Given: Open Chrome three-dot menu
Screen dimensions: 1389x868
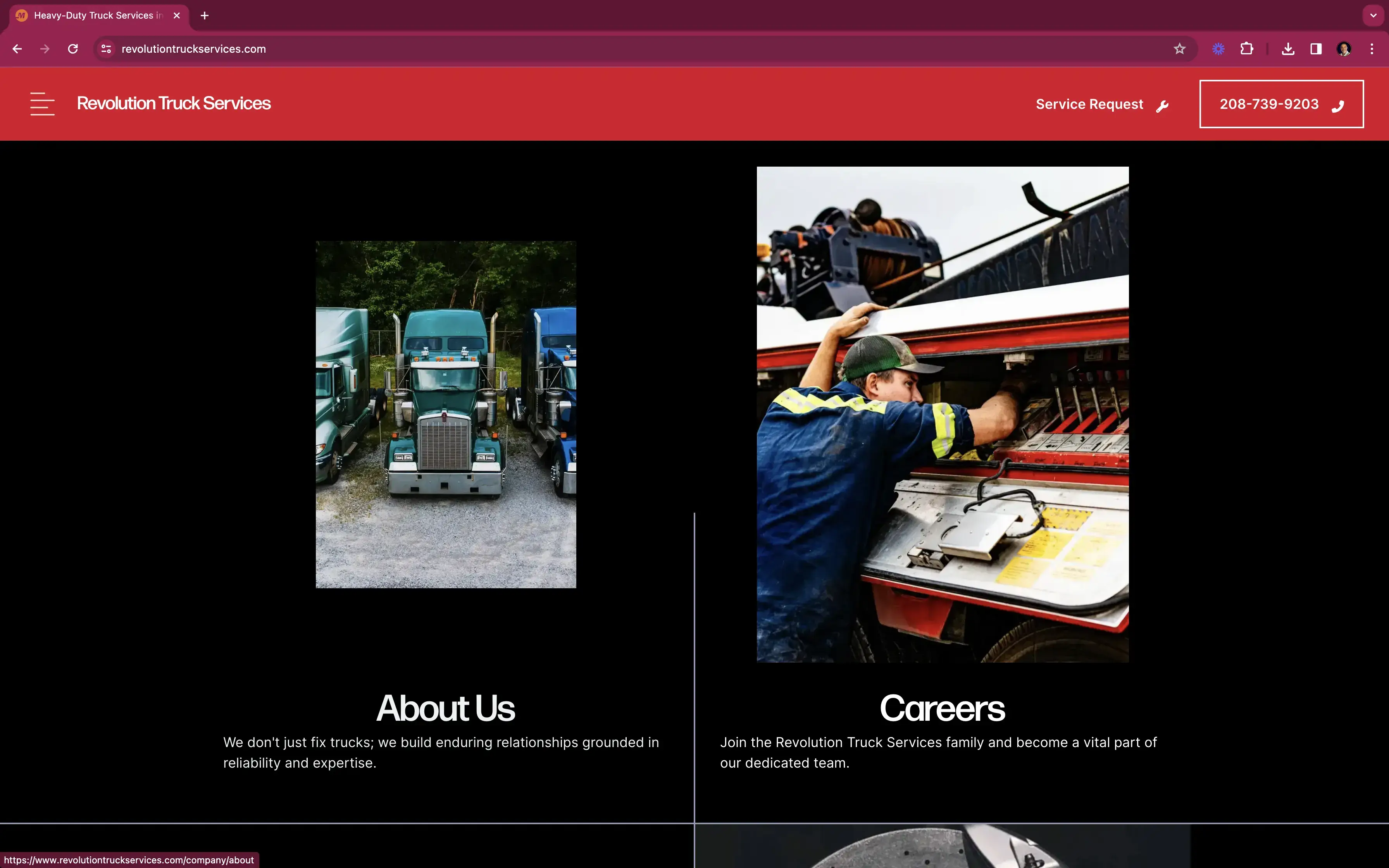Looking at the screenshot, I should (1372, 49).
